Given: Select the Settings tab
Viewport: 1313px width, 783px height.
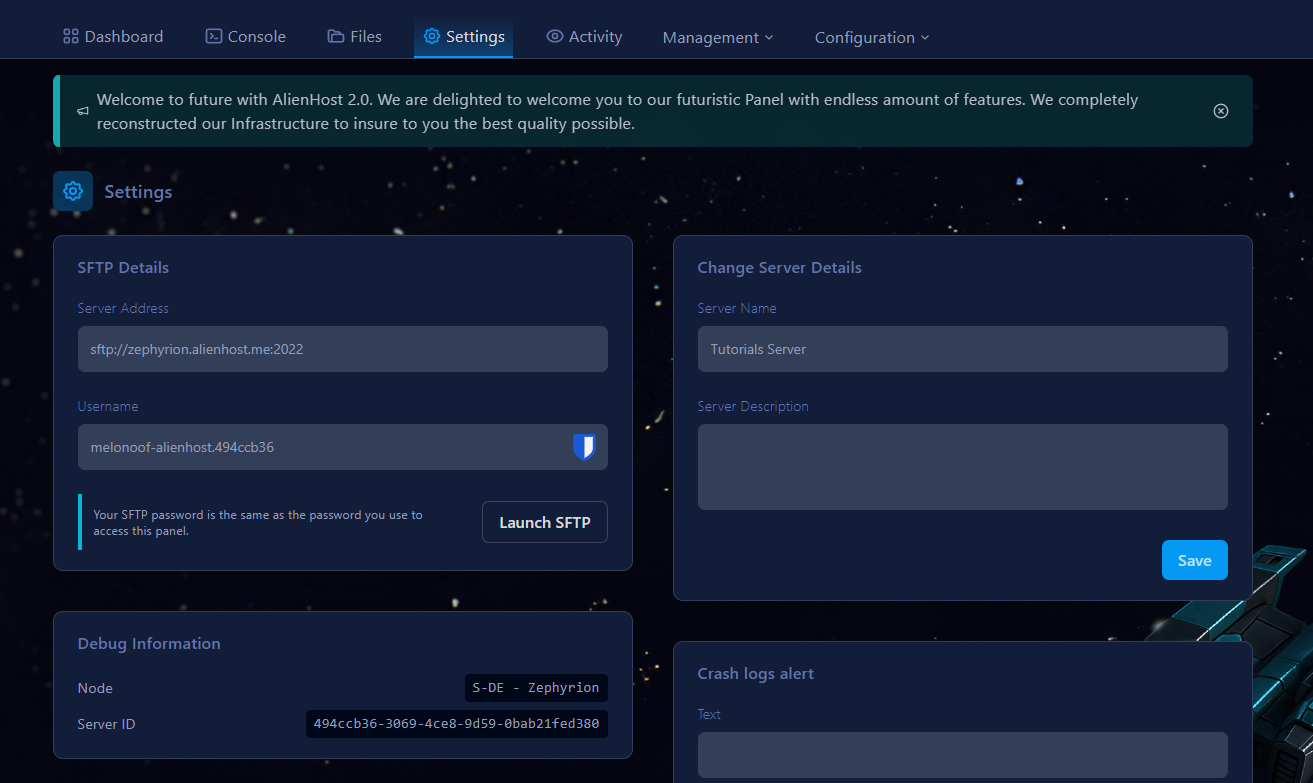Looking at the screenshot, I should pos(464,36).
